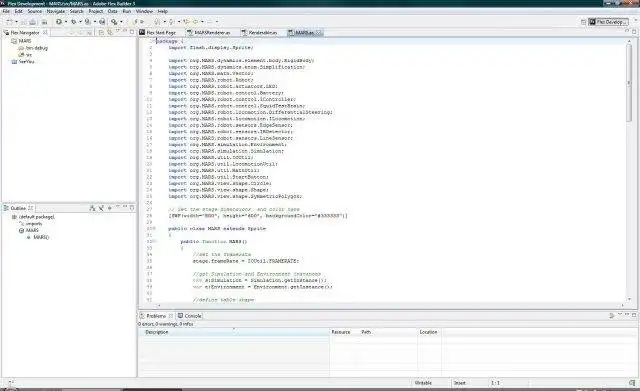Maximize the Outline panel
This screenshot has height=391, width=640.
(132, 207)
